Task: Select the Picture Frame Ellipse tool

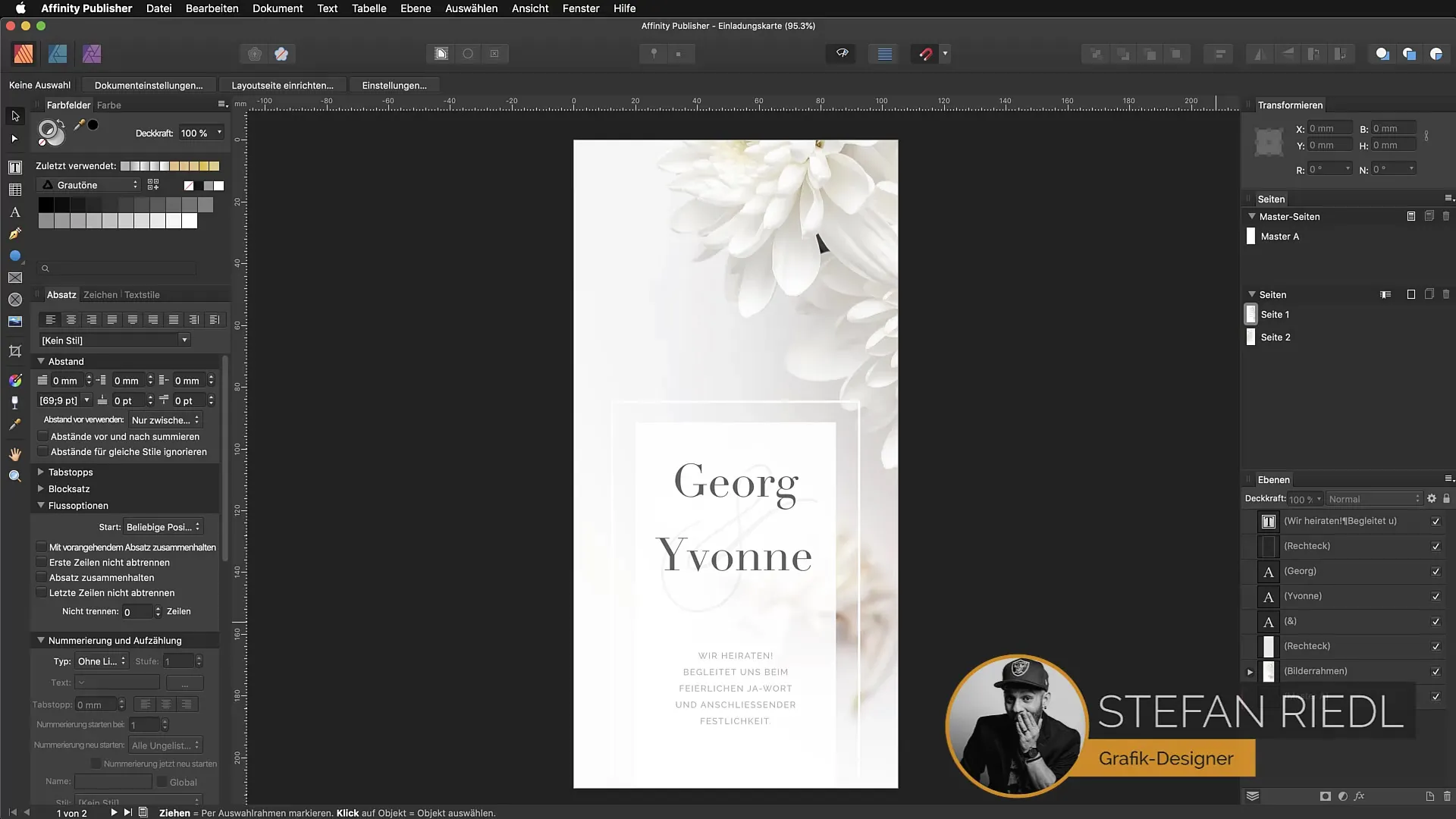Action: pyautogui.click(x=15, y=300)
